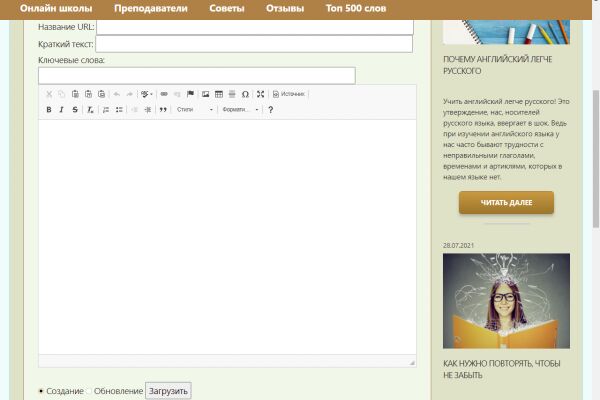Image resolution: width=600 pixels, height=400 pixels.
Task: Open the Формат paragraph format dropdown
Action: (x=240, y=110)
